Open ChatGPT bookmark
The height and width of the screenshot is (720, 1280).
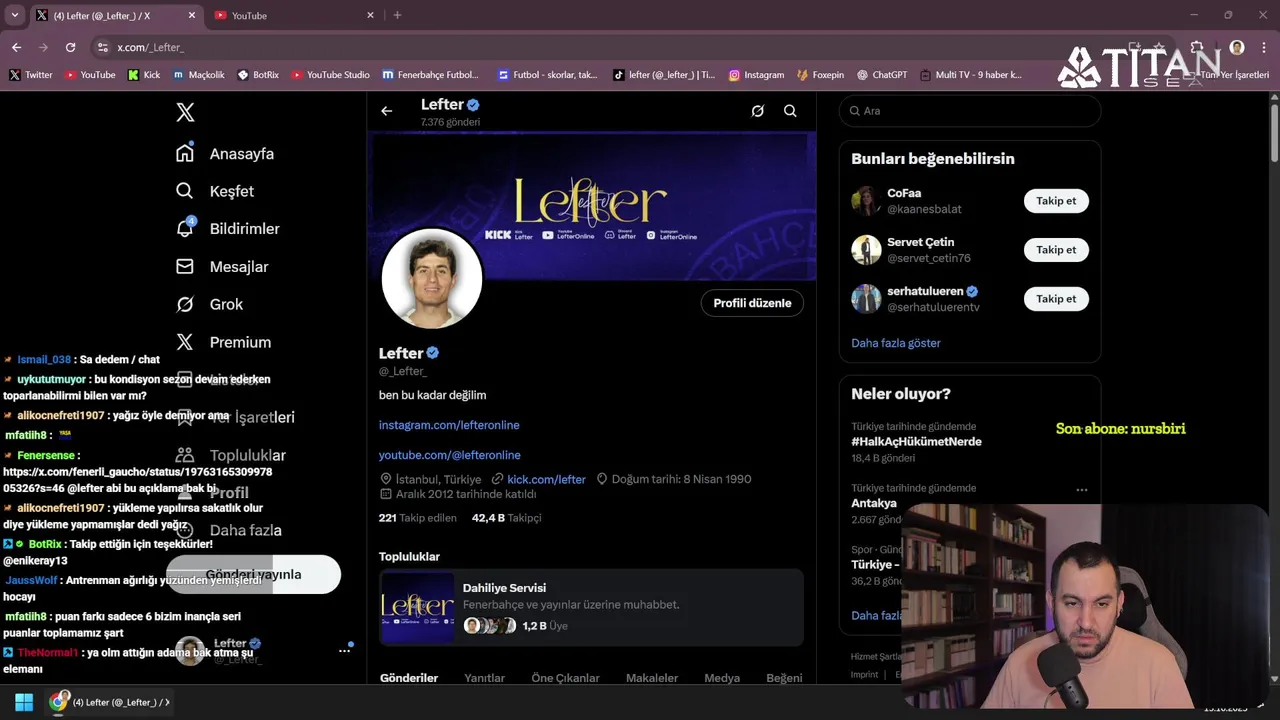pyautogui.click(x=881, y=75)
